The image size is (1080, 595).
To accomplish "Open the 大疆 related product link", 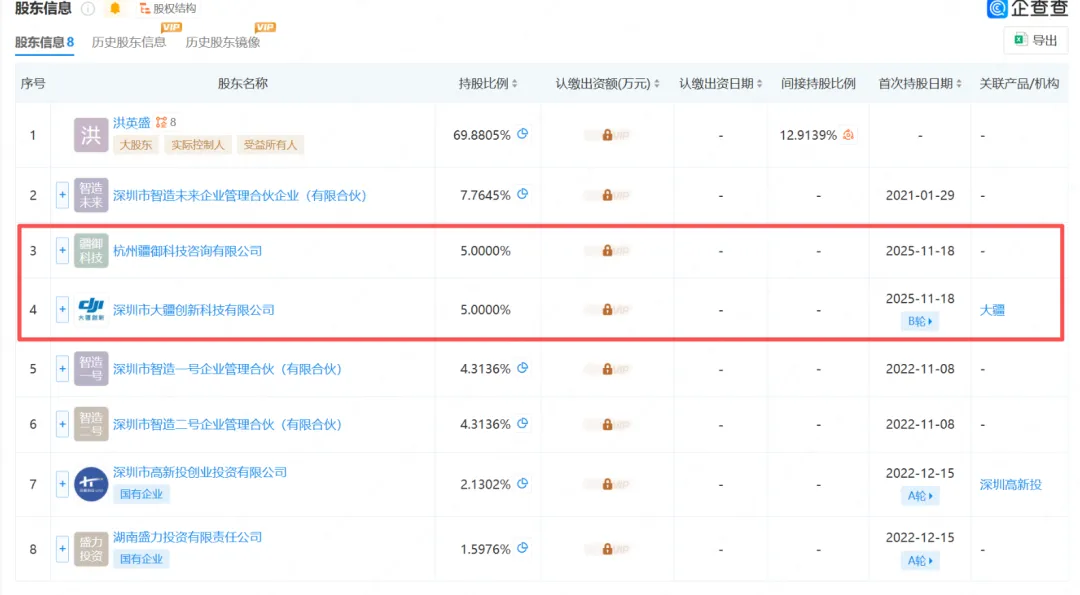I will click(x=992, y=310).
